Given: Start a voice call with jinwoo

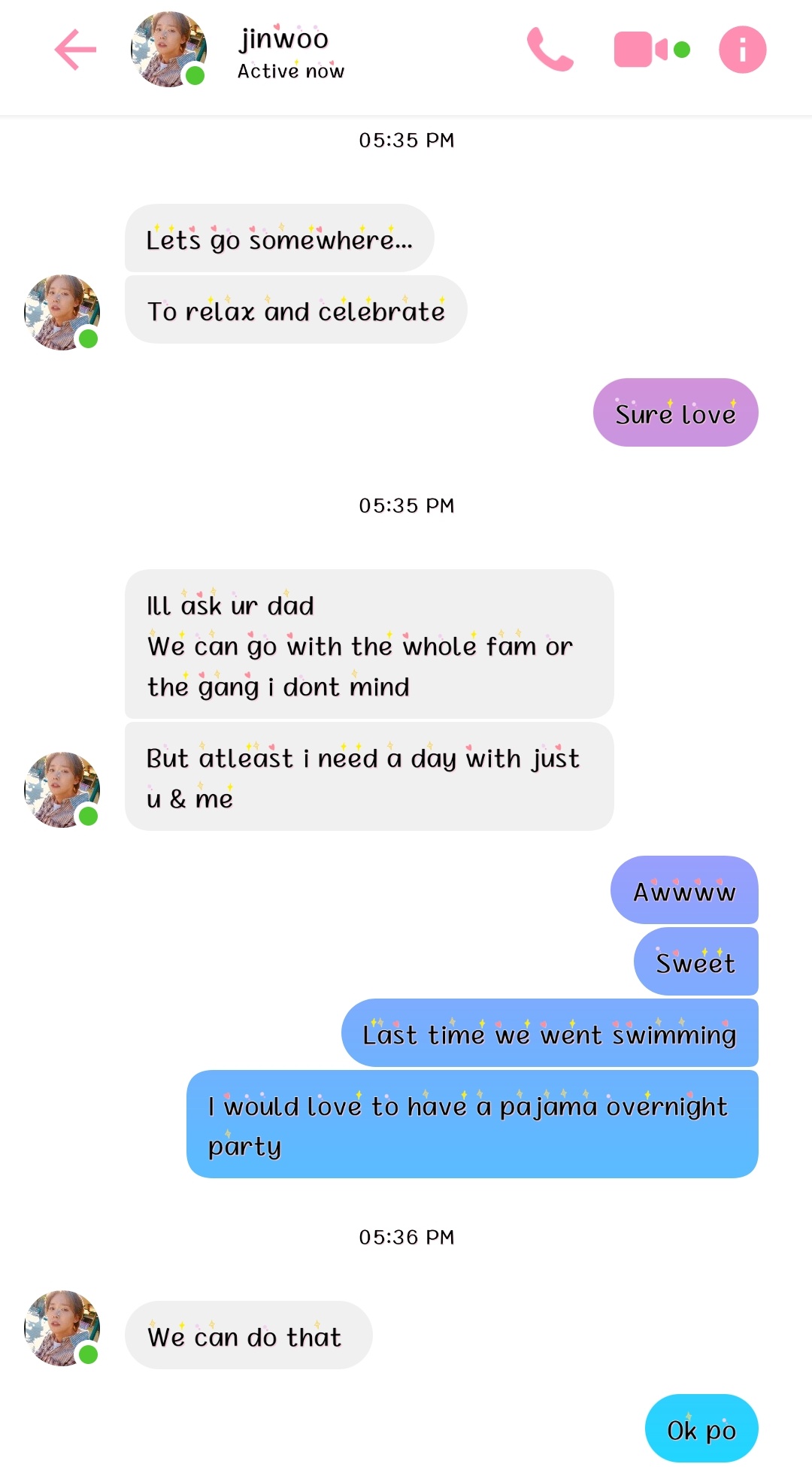Looking at the screenshot, I should 550,50.
